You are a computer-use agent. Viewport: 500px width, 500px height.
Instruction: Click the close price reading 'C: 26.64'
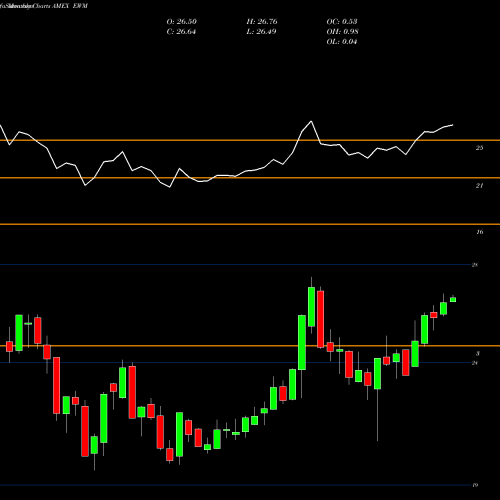click(x=181, y=32)
